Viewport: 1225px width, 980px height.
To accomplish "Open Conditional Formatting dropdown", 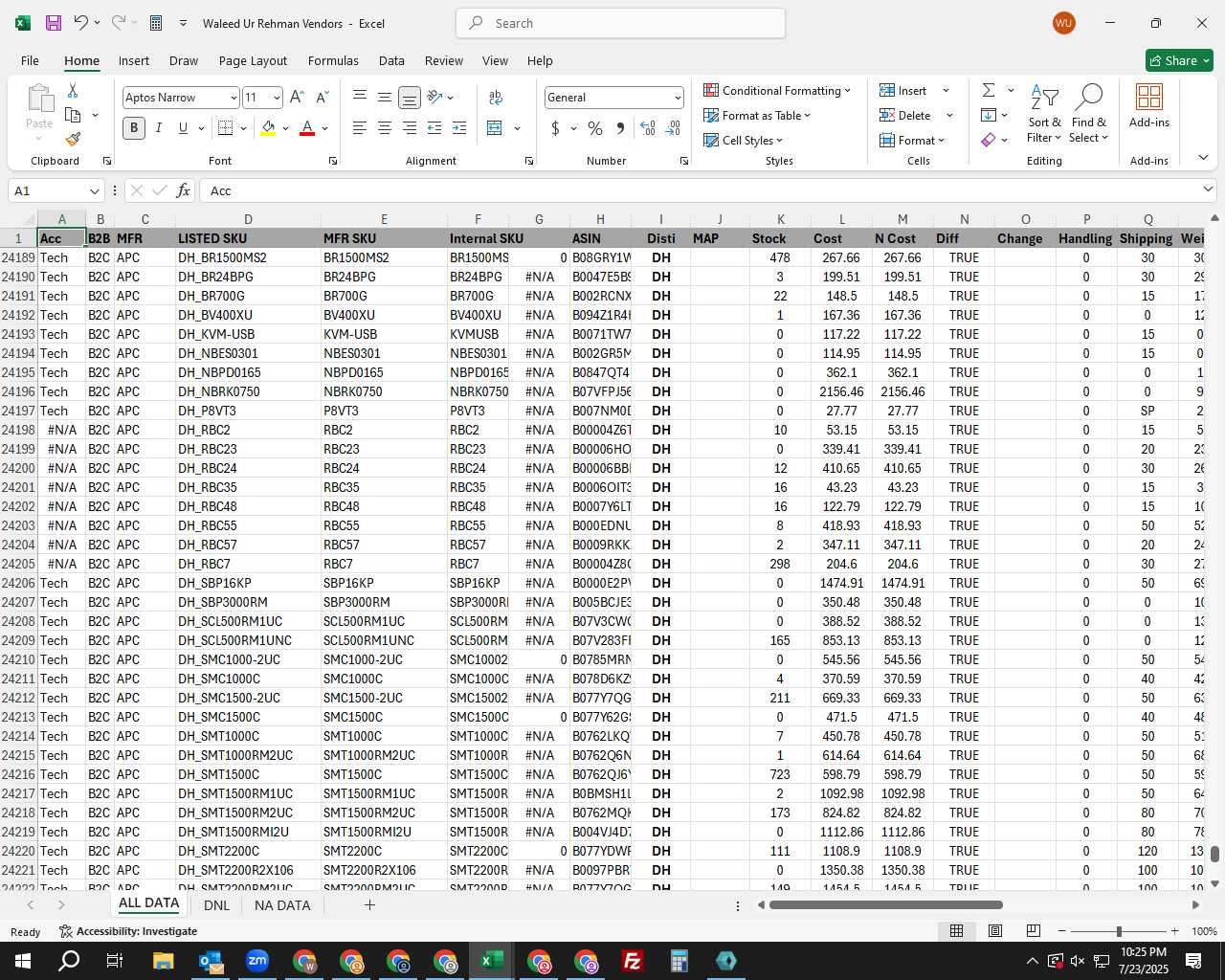I will pos(777,90).
